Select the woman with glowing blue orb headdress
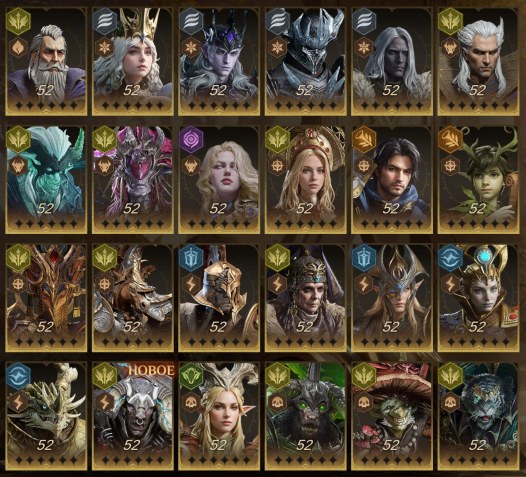 [x=478, y=298]
